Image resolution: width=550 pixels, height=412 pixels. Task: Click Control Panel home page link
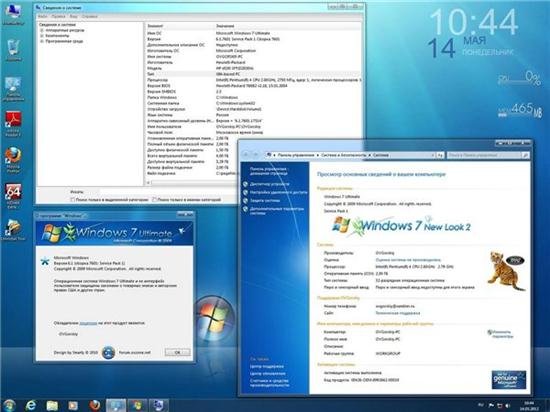click(x=268, y=171)
